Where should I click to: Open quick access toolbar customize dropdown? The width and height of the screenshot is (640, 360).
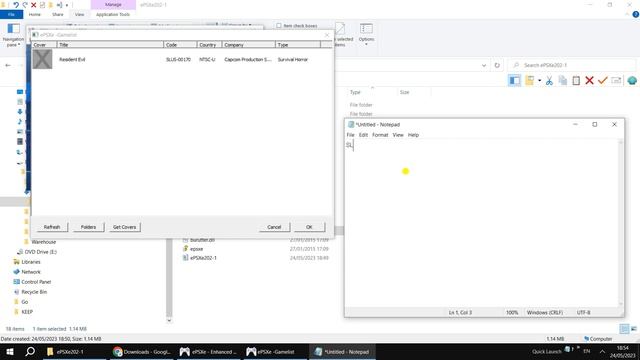click(x=67, y=5)
